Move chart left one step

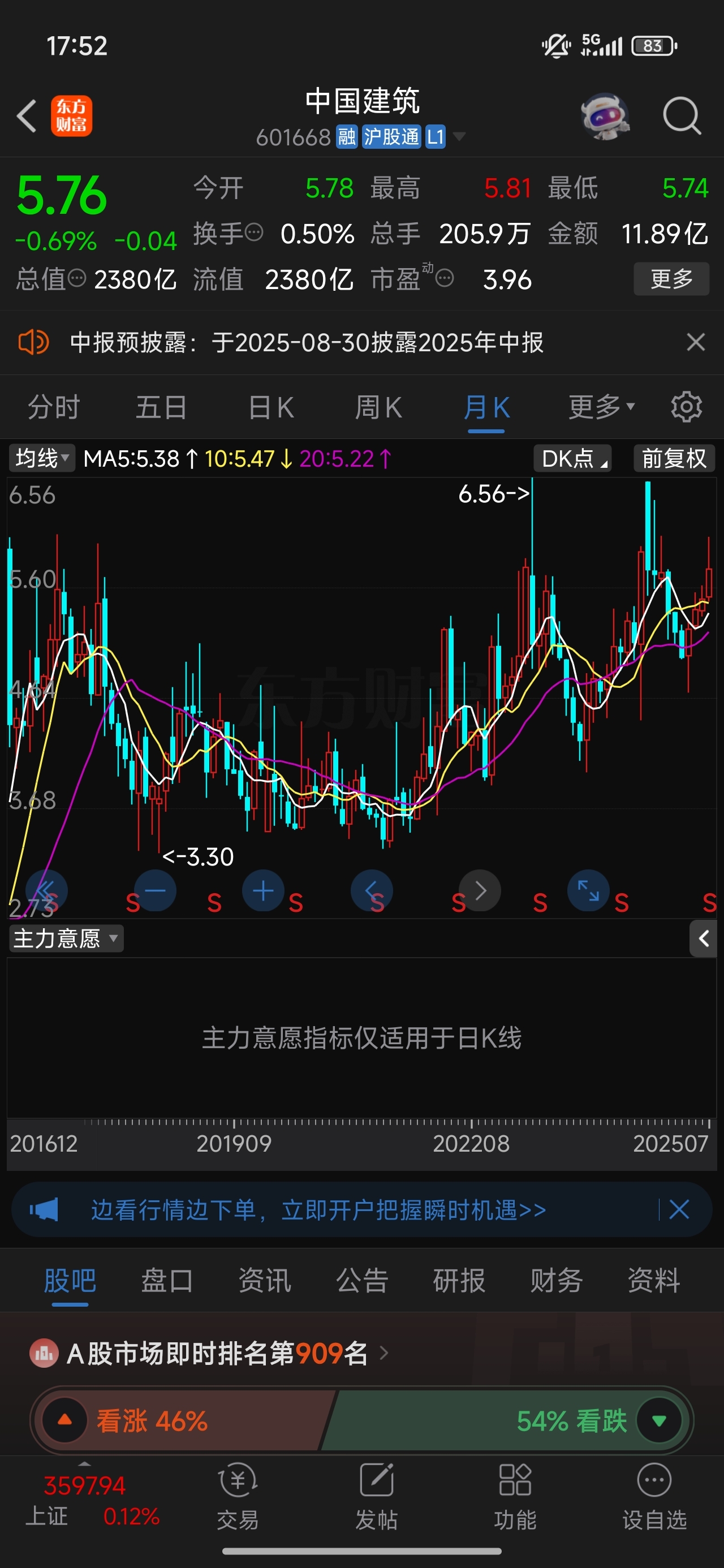click(372, 891)
